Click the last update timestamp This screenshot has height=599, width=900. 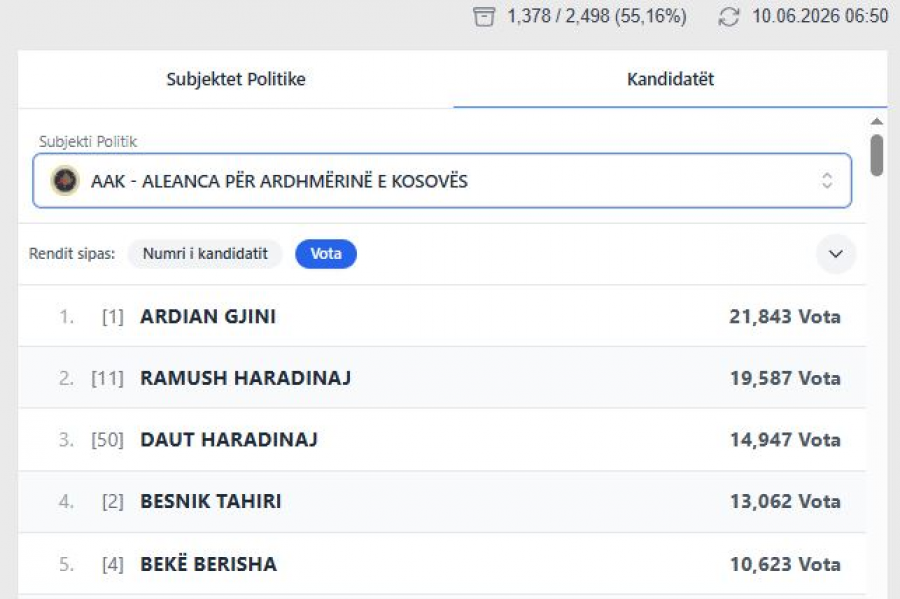pos(820,16)
